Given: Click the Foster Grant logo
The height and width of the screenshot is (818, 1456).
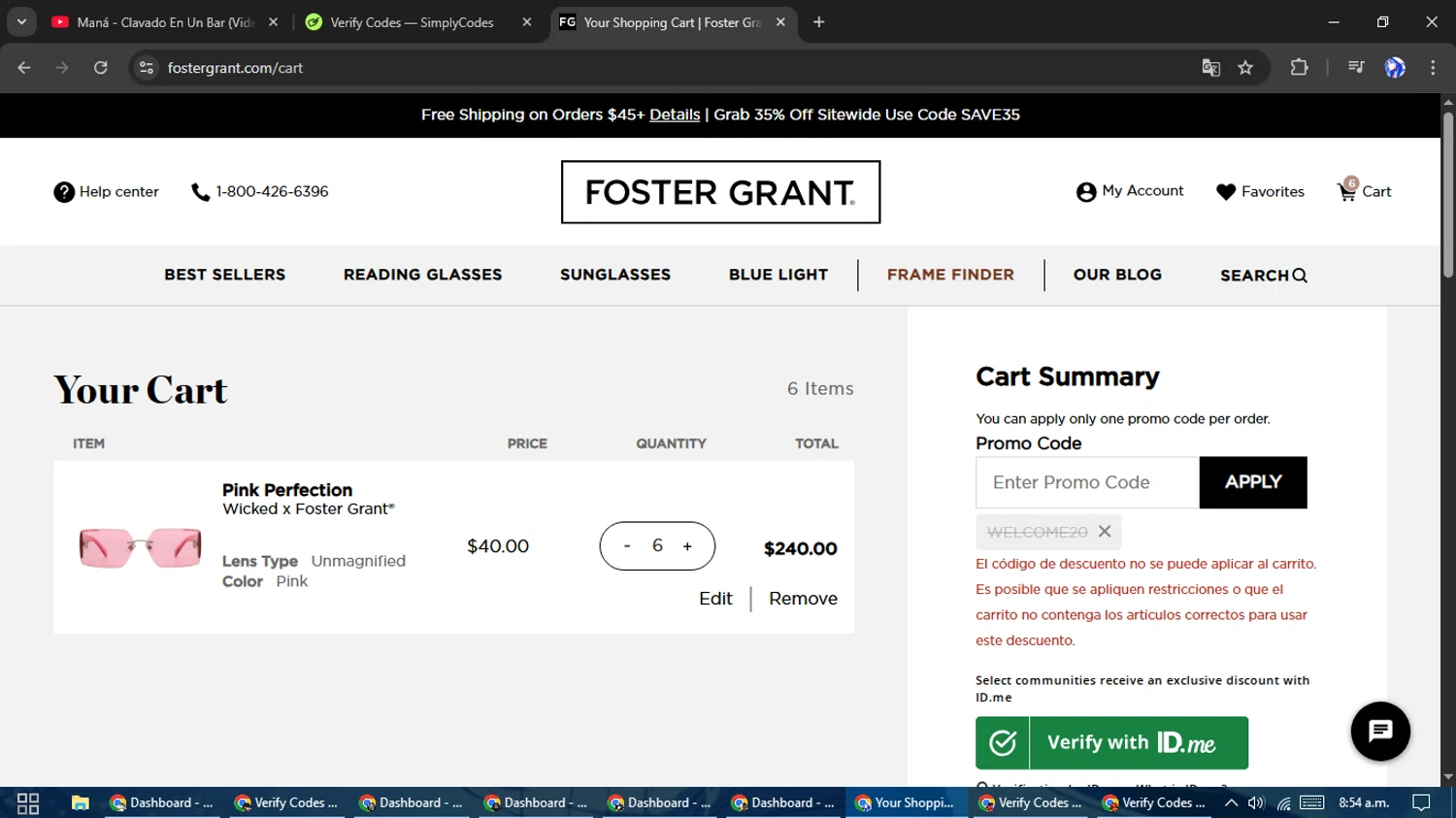Looking at the screenshot, I should click(x=720, y=192).
